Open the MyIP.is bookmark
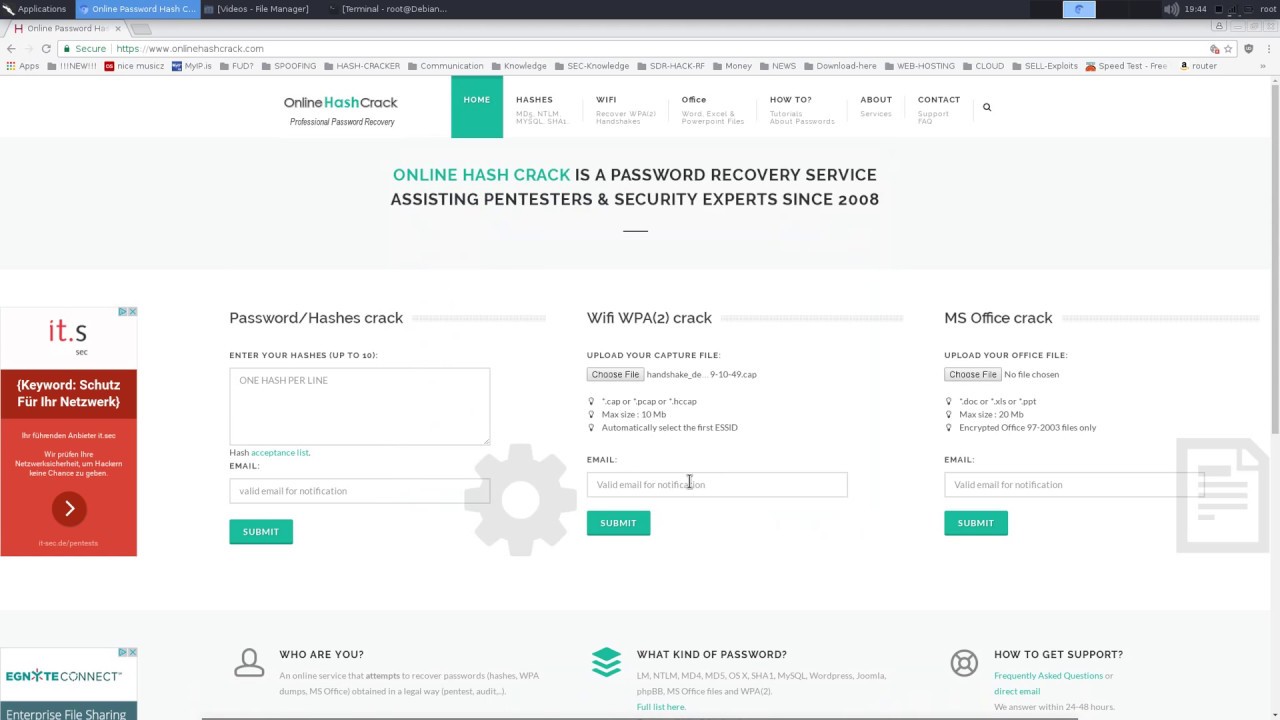This screenshot has height=720, width=1280. pyautogui.click(x=191, y=66)
